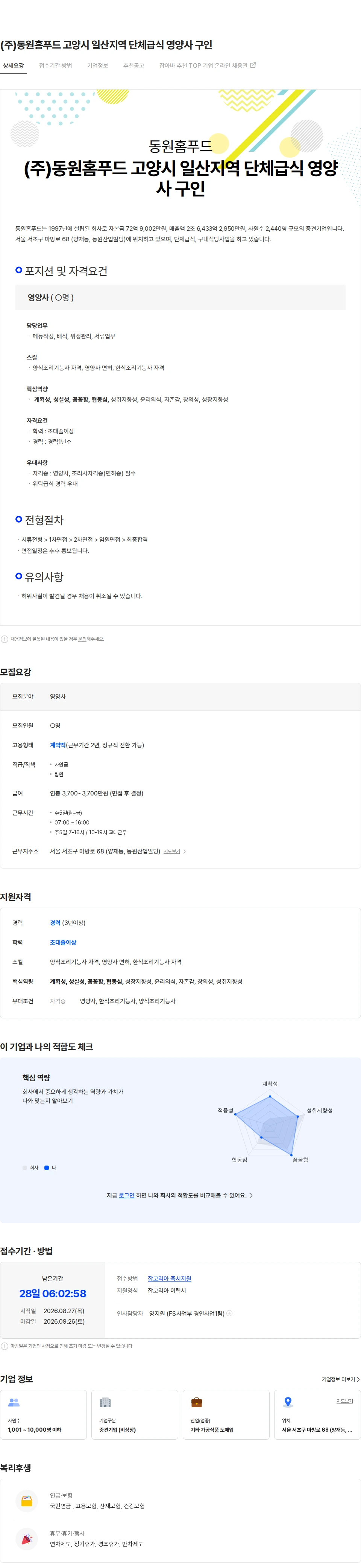This screenshot has height=1568, width=361.
Task: Click the 휴무·휴가·행사 party icon
Action: point(27,1538)
